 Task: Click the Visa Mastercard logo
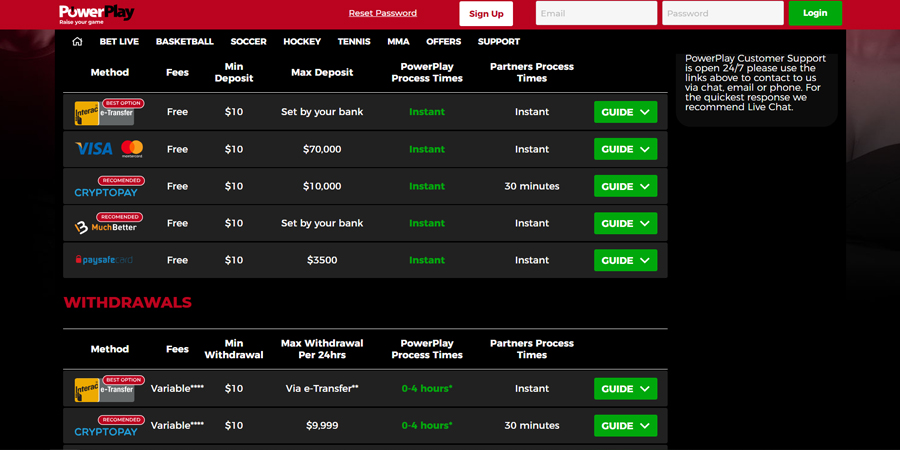(109, 149)
